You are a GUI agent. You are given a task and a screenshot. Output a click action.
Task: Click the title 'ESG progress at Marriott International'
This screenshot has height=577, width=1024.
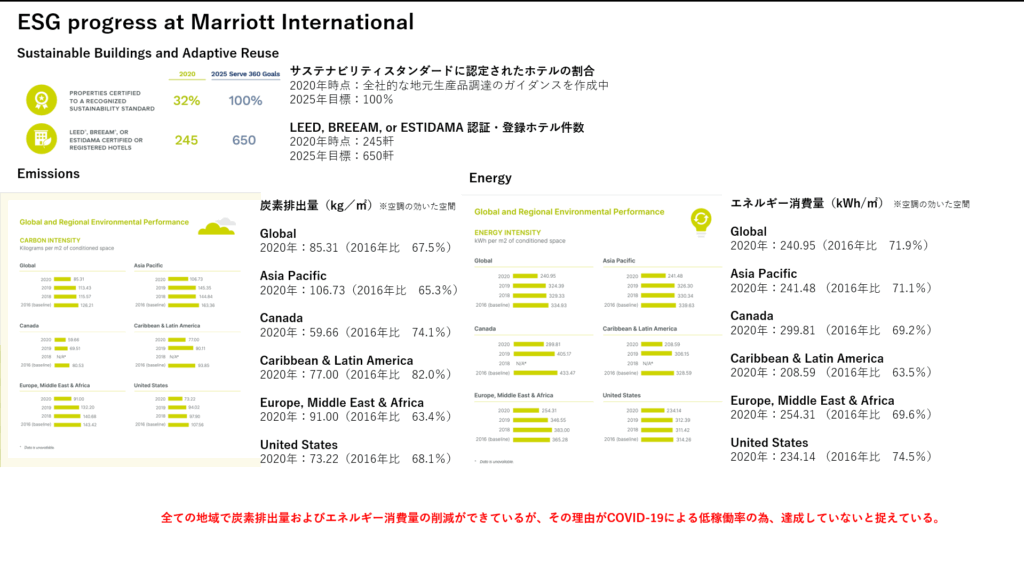tap(216, 22)
